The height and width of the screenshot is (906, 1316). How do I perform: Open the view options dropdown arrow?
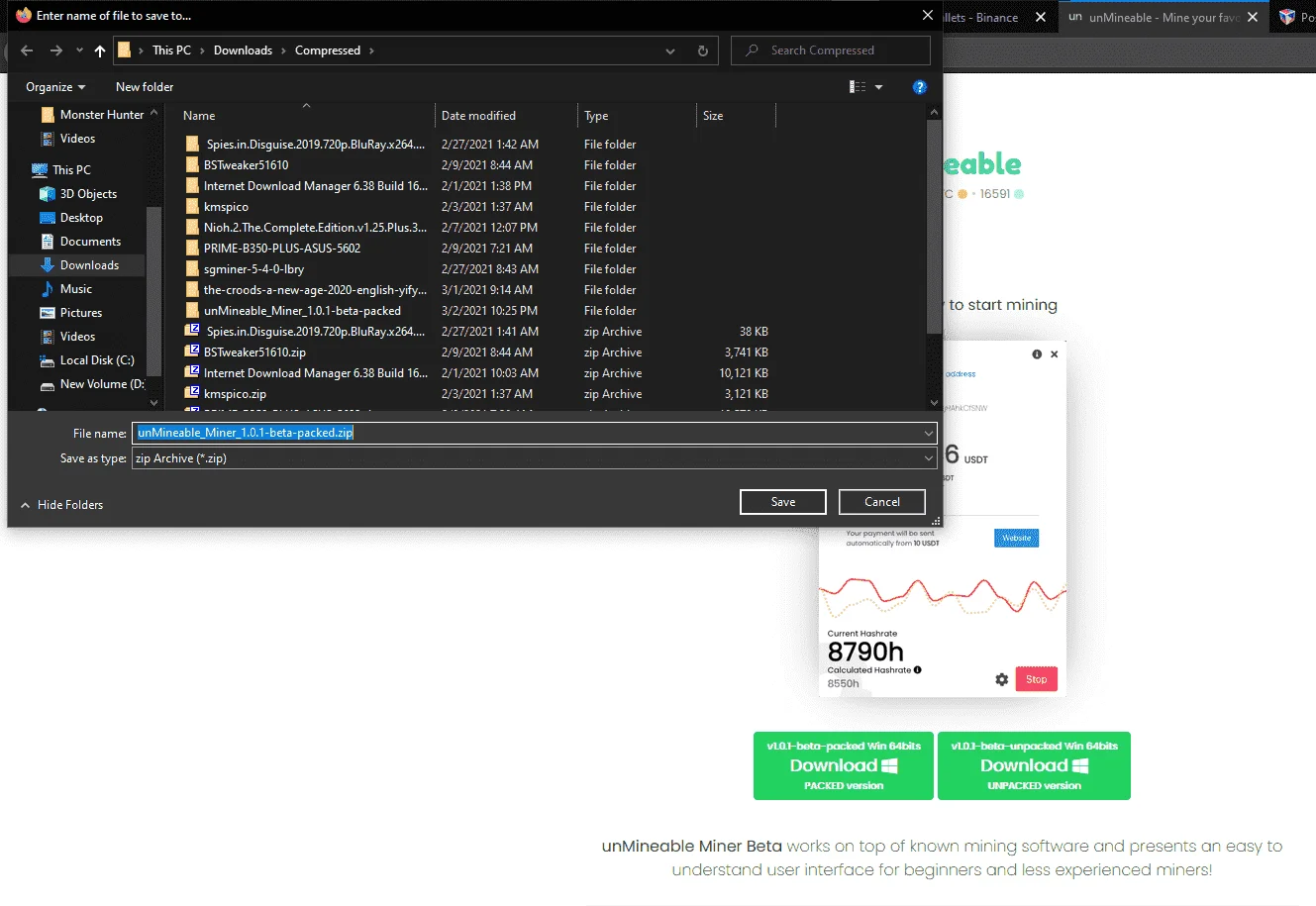click(878, 87)
